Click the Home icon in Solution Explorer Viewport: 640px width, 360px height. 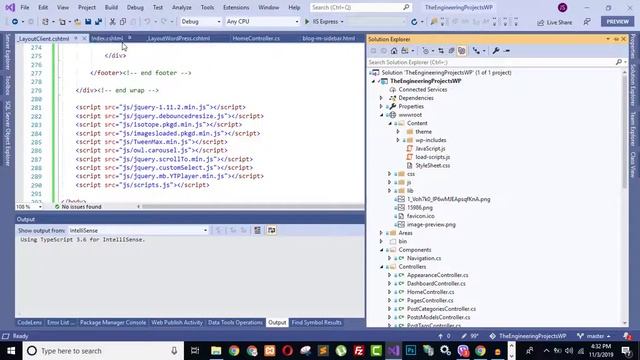(x=394, y=51)
